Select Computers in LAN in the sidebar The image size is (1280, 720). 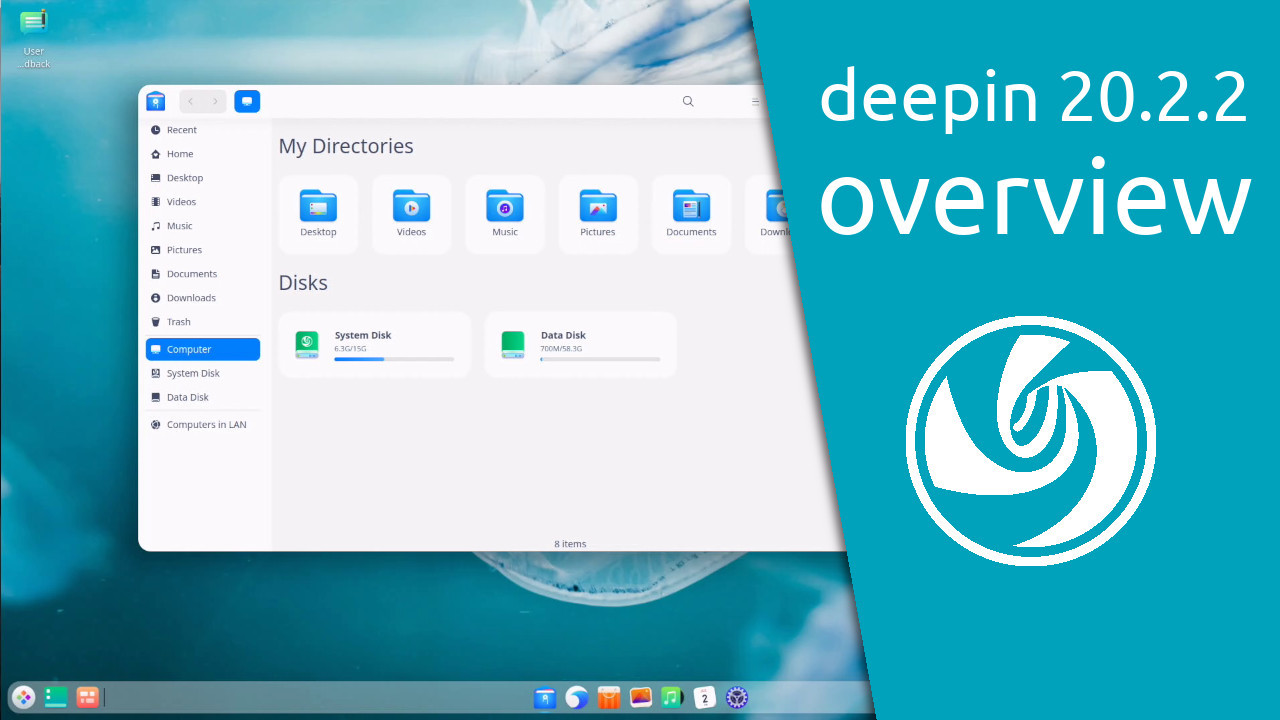pos(205,425)
